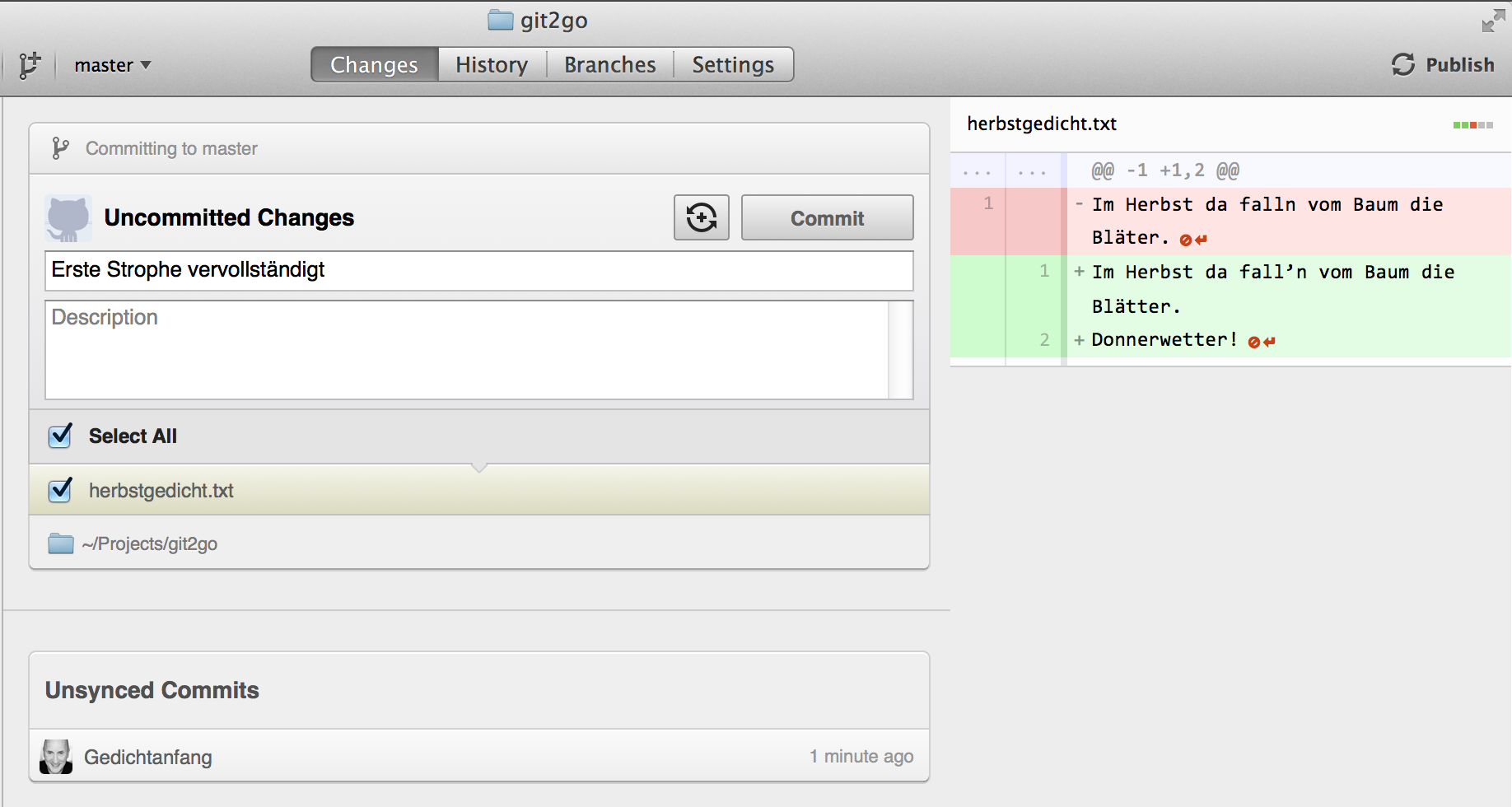Click the Unsynced Commits heading
The image size is (1512, 807).
152,690
